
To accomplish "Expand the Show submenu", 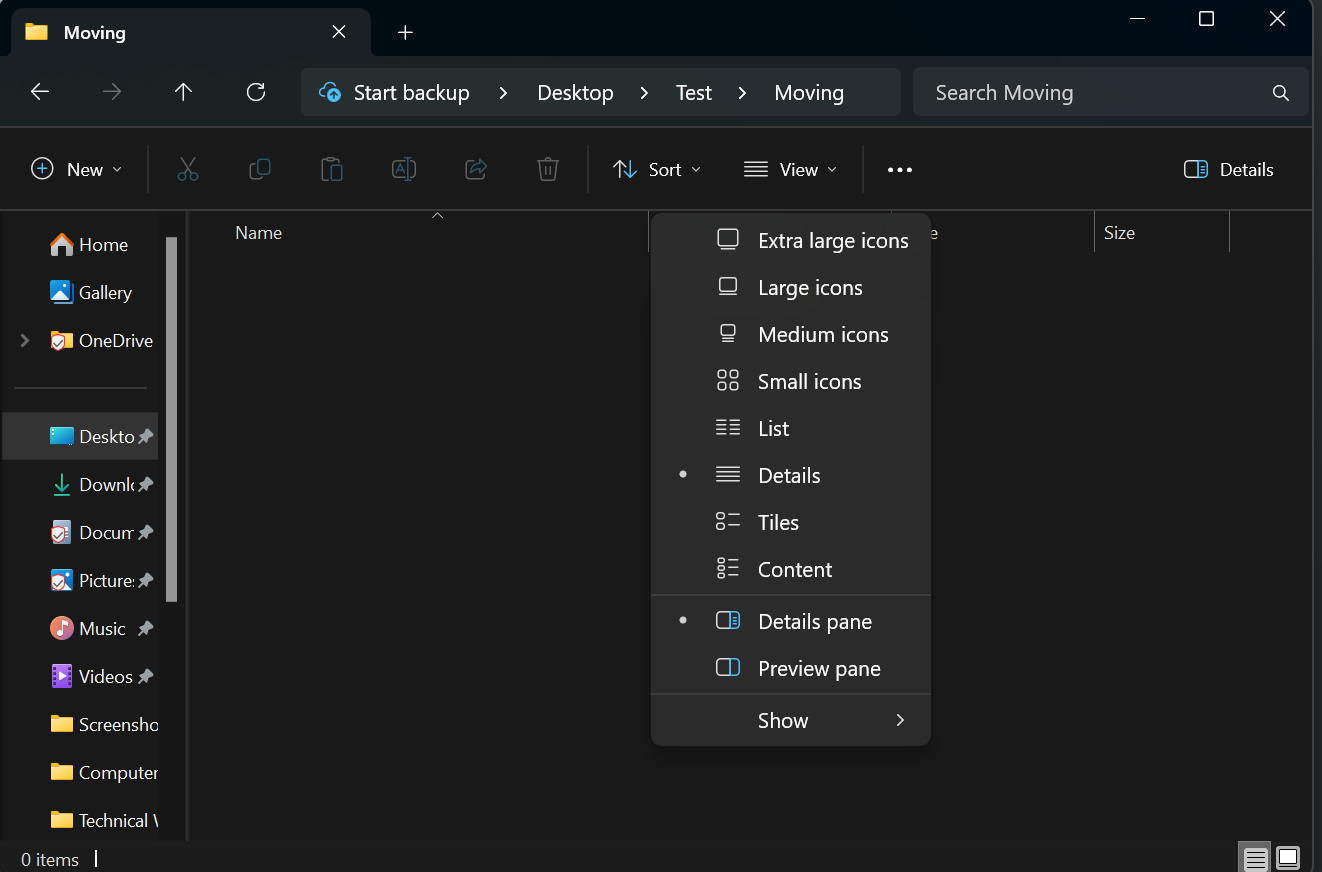I will pyautogui.click(x=791, y=721).
